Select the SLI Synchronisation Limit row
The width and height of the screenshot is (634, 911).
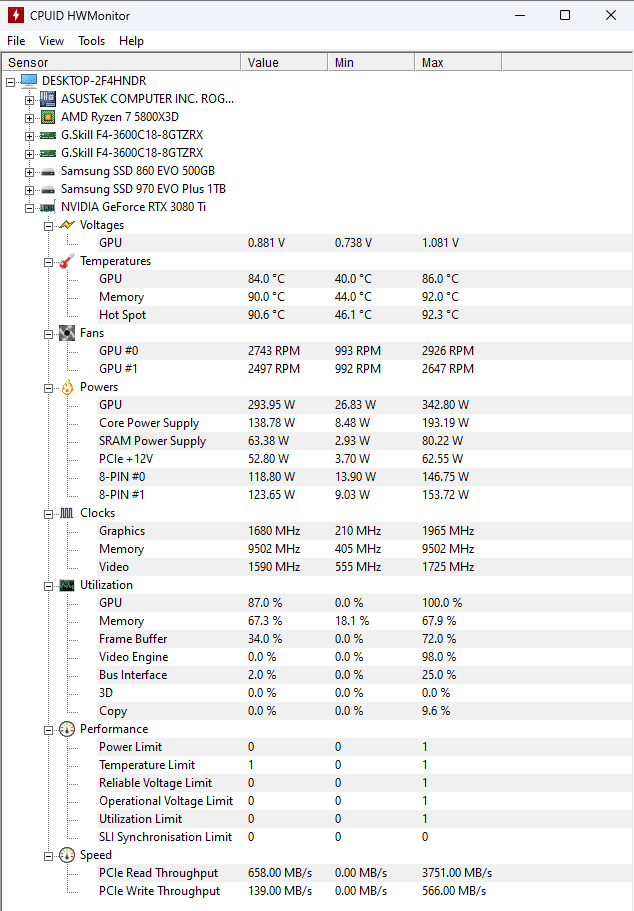[365, 837]
